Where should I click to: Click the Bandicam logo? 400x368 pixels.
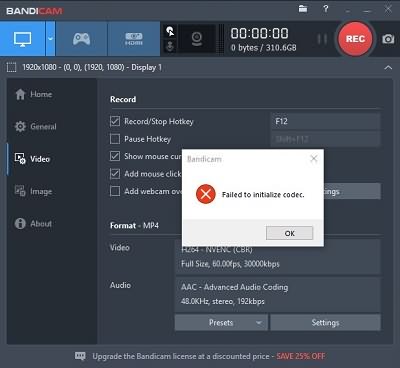click(x=34, y=11)
